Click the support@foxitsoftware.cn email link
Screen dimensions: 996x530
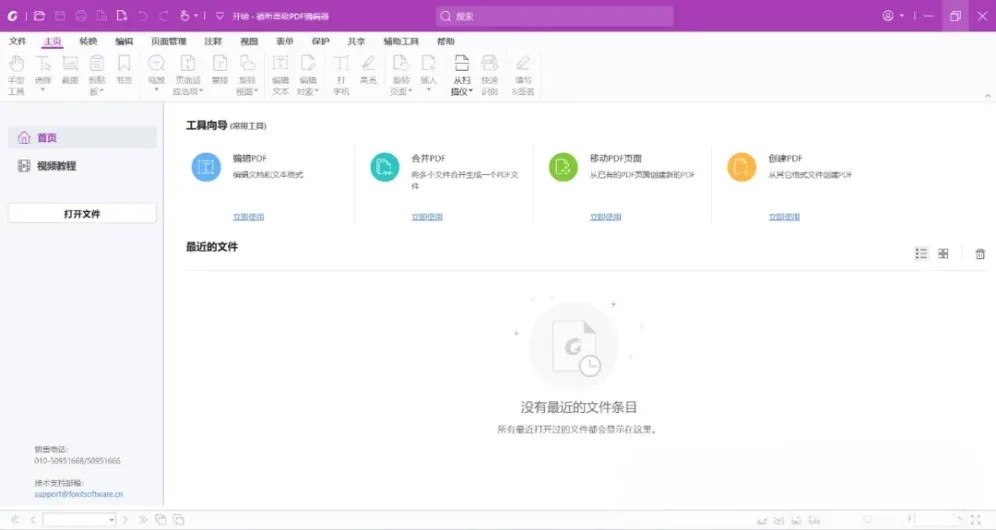[x=79, y=494]
